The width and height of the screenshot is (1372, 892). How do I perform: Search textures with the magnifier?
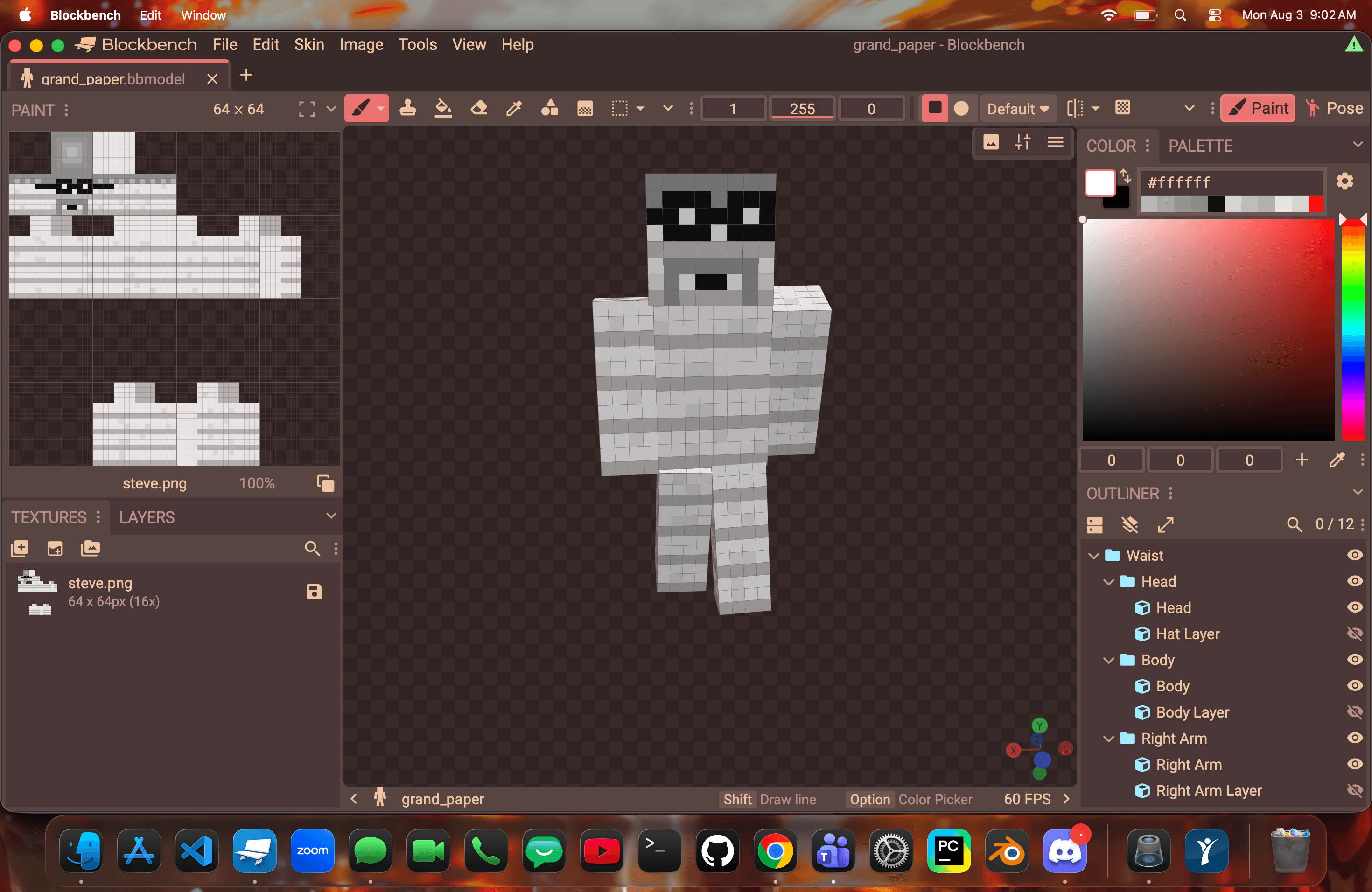click(312, 548)
